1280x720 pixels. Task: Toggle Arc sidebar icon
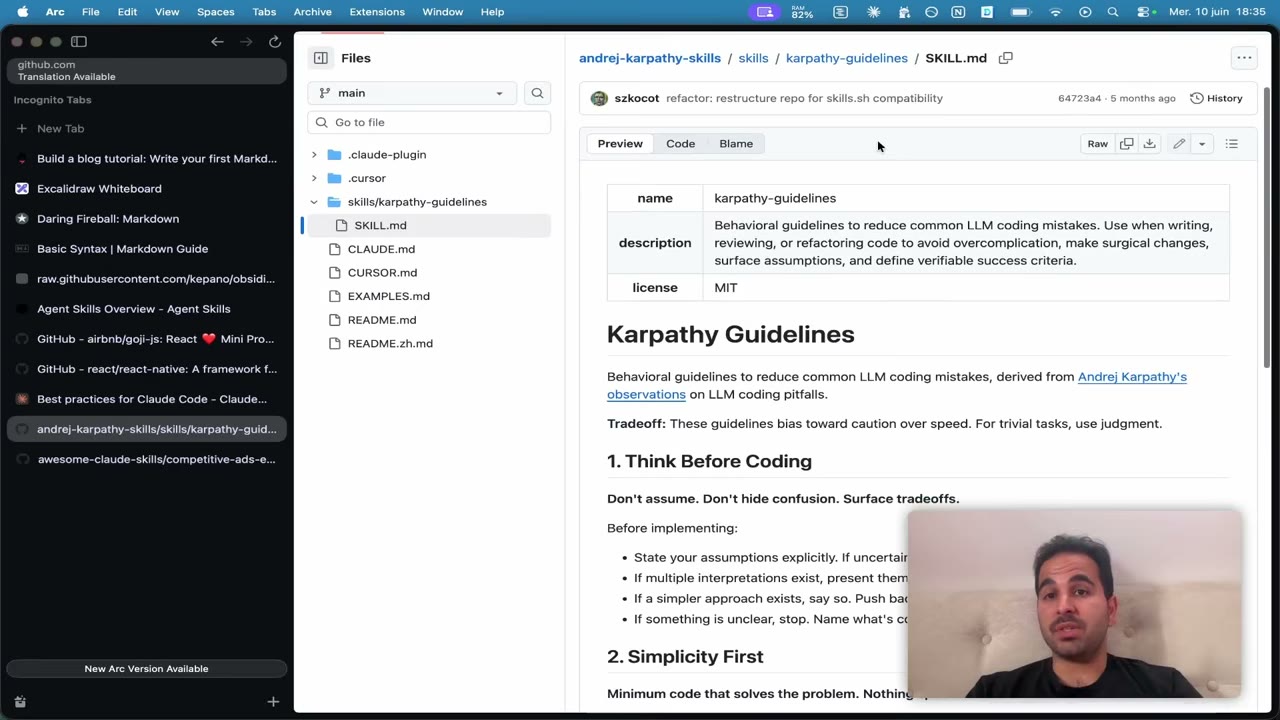[x=79, y=41]
